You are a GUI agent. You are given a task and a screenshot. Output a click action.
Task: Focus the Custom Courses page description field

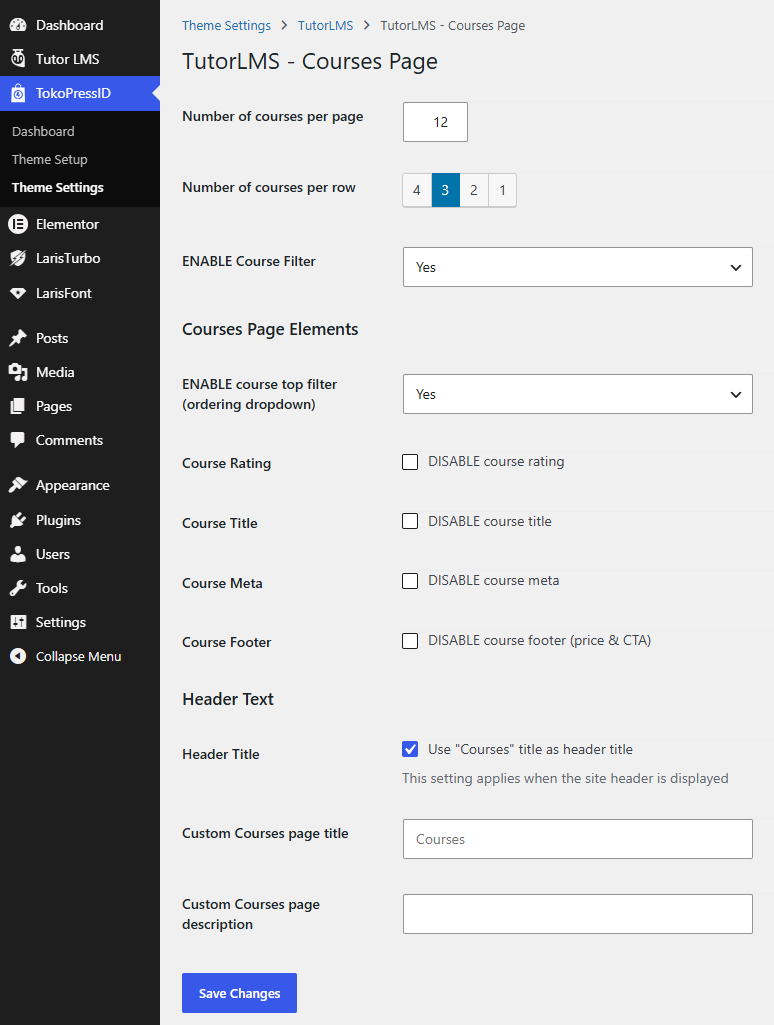click(577, 914)
